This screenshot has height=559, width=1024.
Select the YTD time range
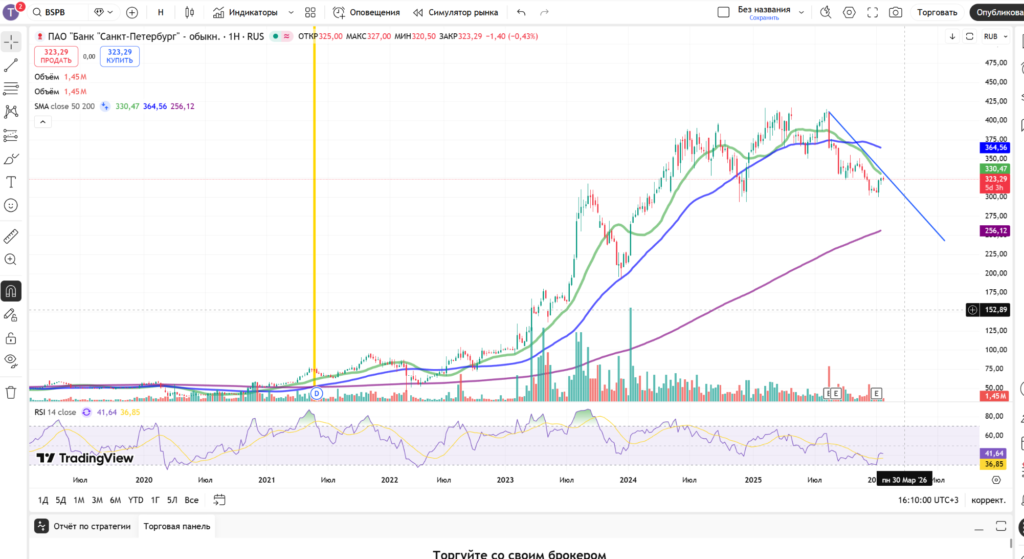coord(135,500)
